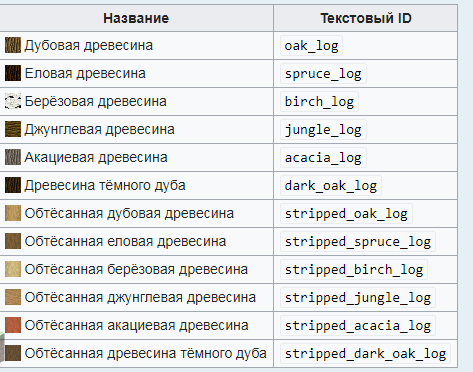
Task: Select the stripped_spruce_log ID code
Action: point(358,242)
